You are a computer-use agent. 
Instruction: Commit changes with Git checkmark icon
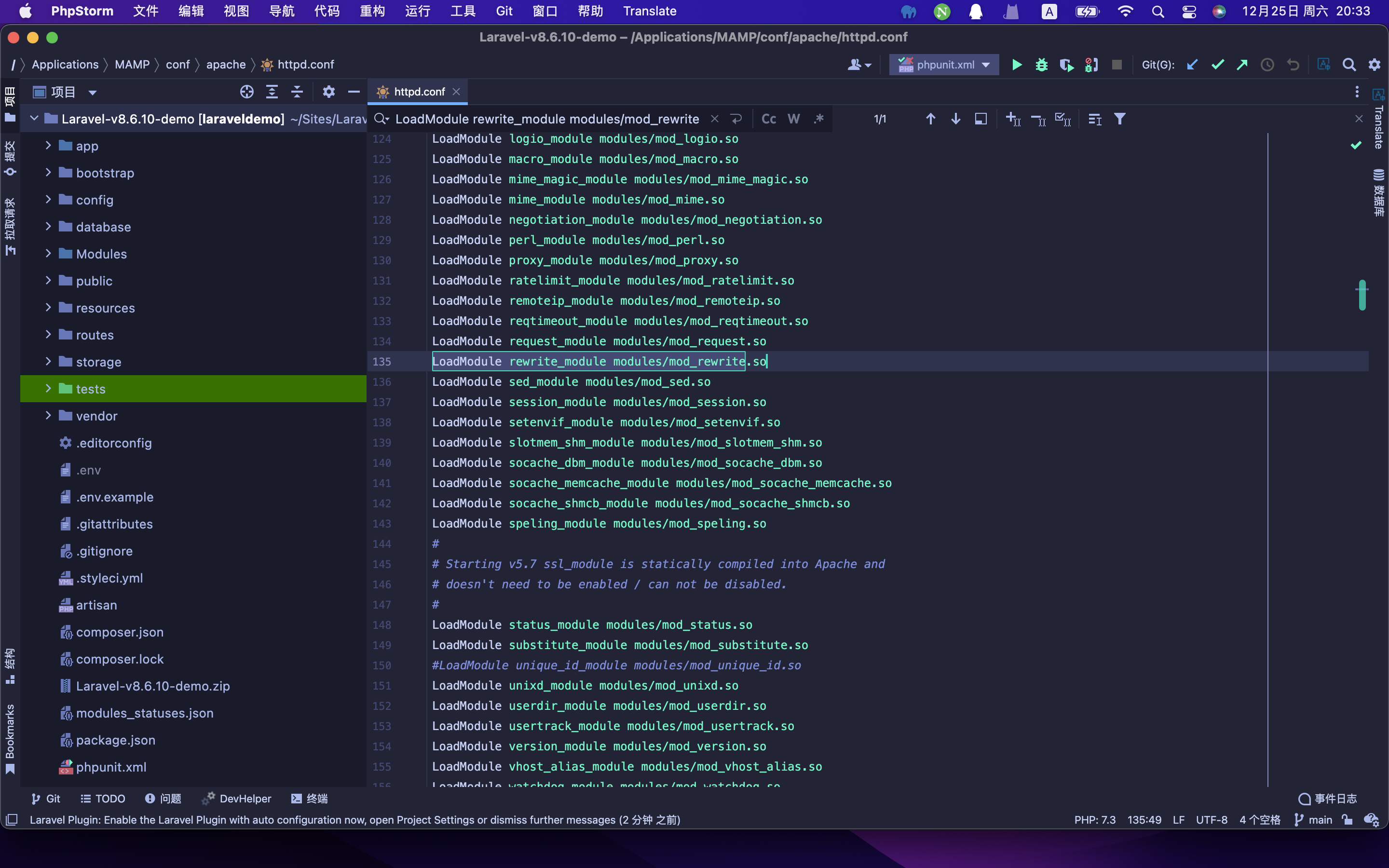coord(1217,64)
